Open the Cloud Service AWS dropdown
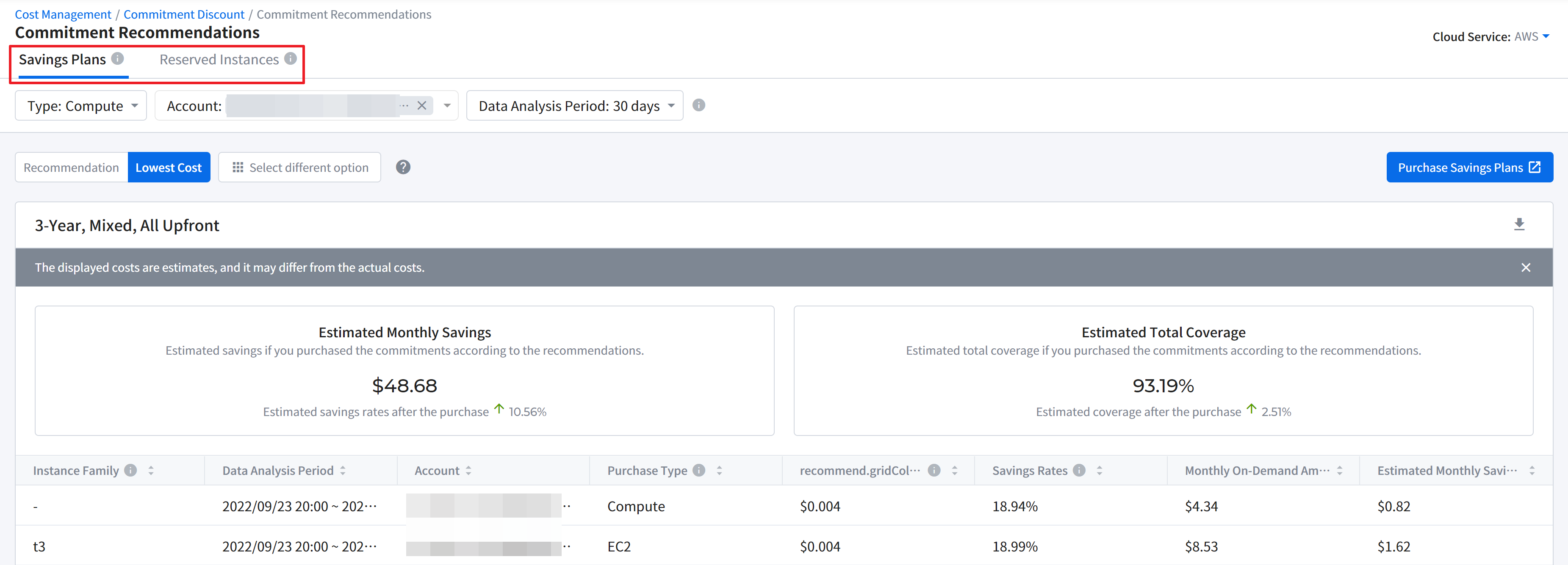 [1531, 36]
